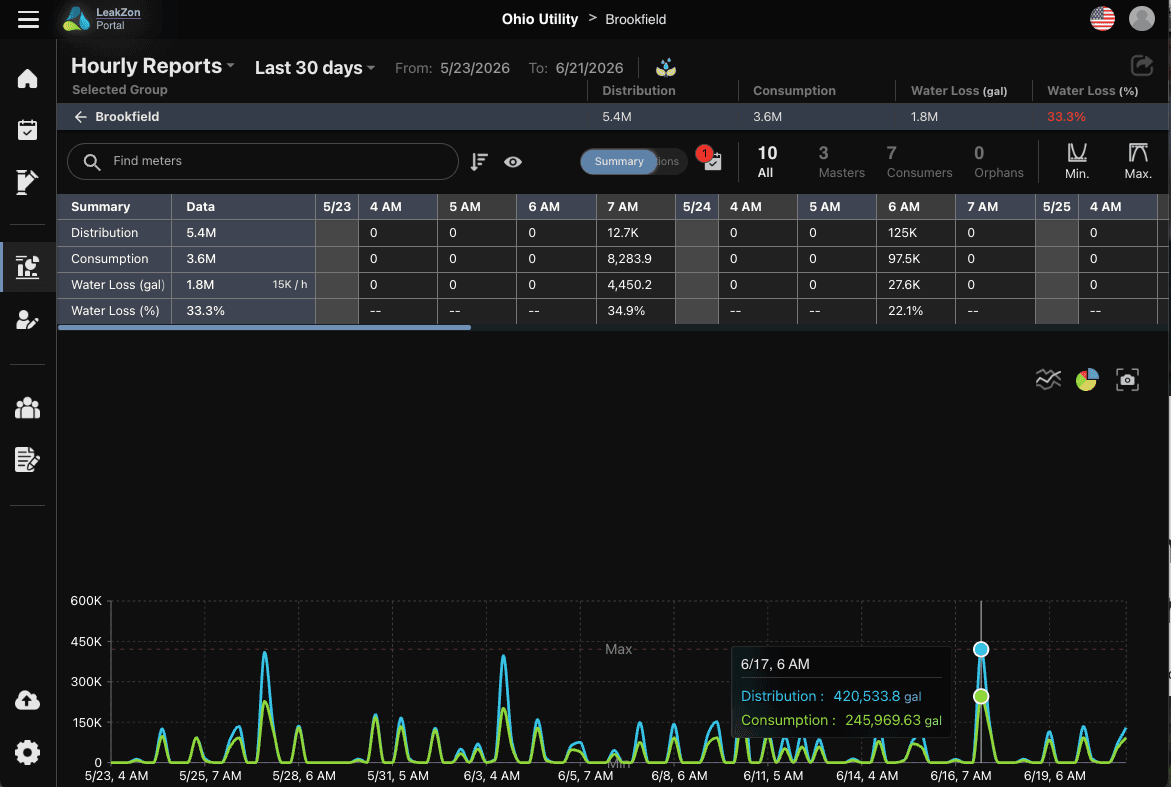Switch to line chart view icon
The image size is (1171, 787).
click(x=1049, y=379)
